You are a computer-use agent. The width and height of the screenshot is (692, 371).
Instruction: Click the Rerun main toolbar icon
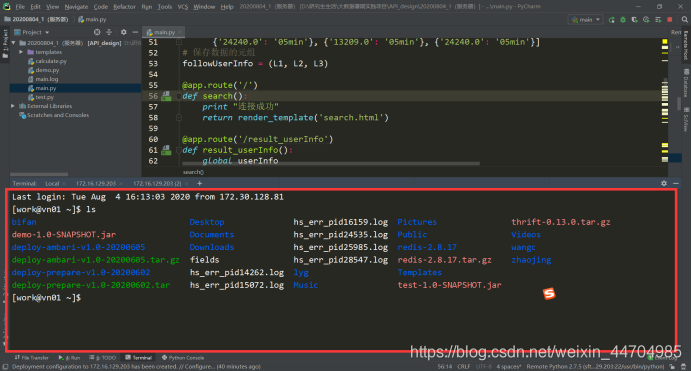click(612, 20)
